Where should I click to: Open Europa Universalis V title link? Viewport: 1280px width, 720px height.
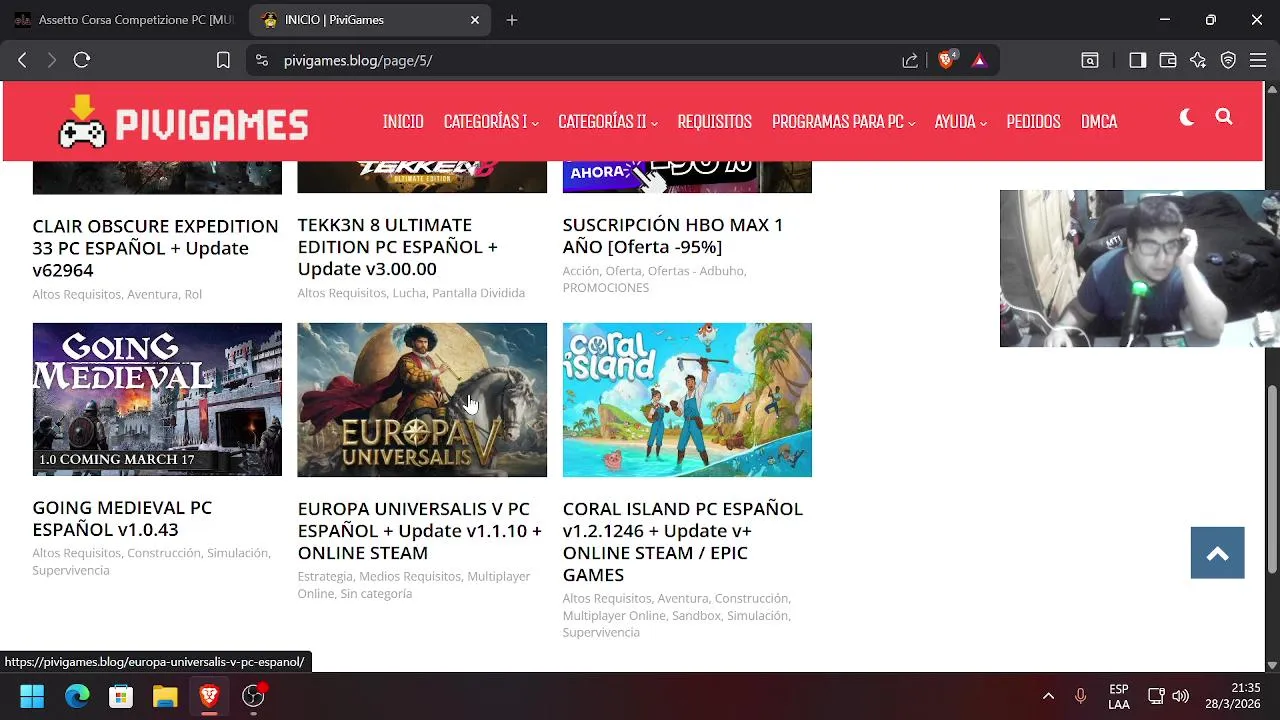(419, 531)
